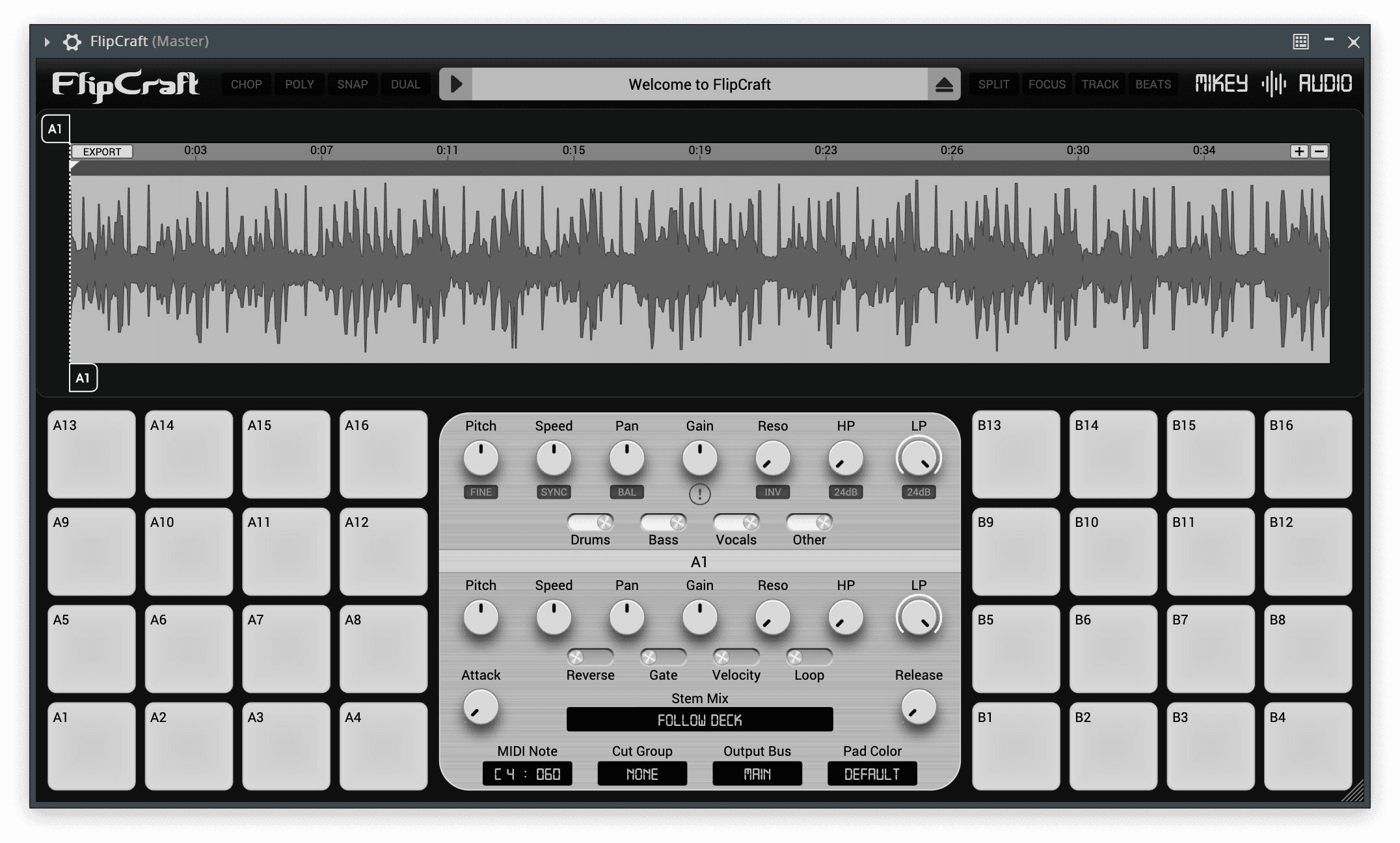Toggle POLY mode
Screen dimensions: 1400x843
[299, 85]
